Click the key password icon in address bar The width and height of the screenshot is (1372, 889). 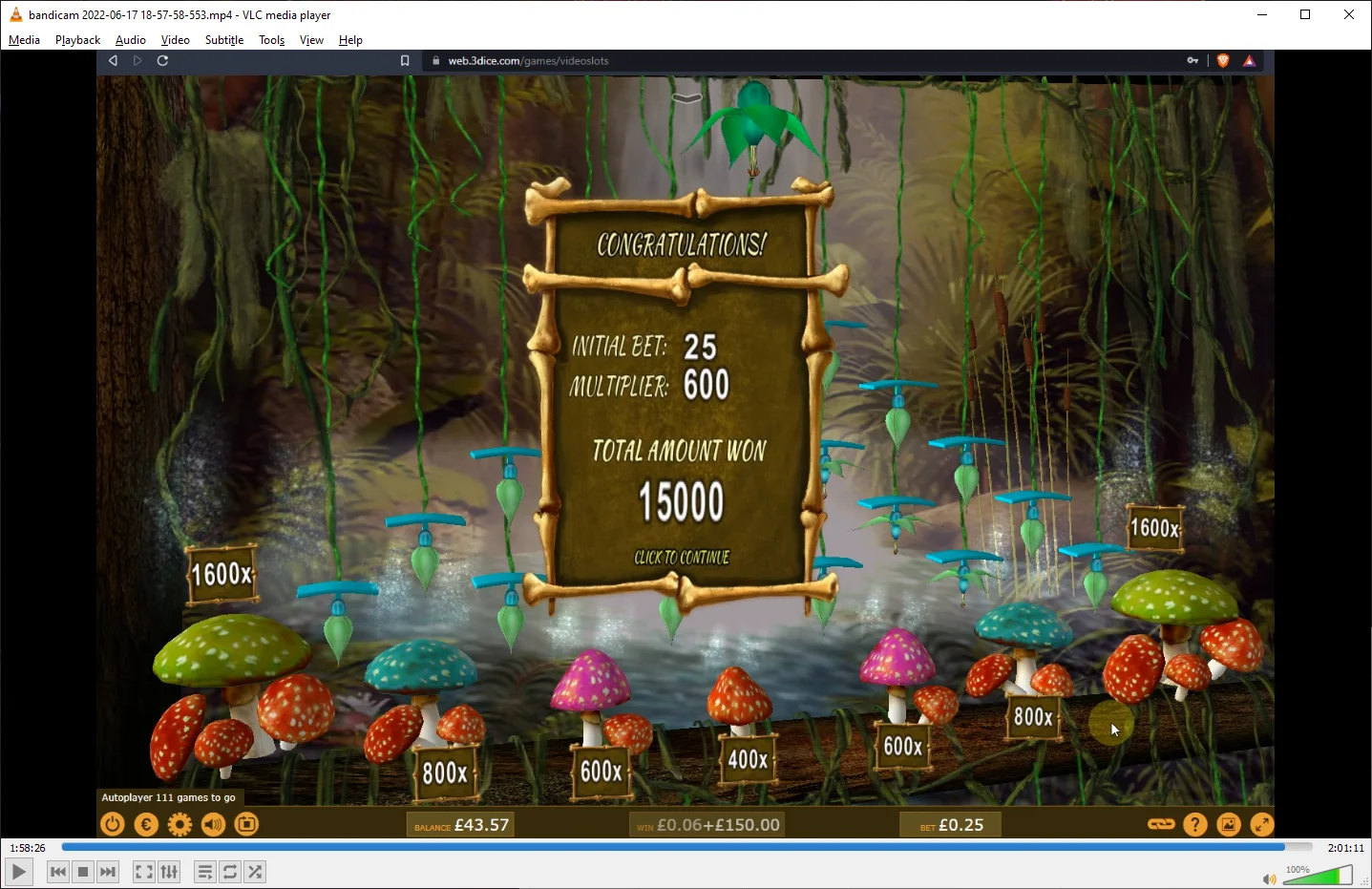pos(1193,60)
